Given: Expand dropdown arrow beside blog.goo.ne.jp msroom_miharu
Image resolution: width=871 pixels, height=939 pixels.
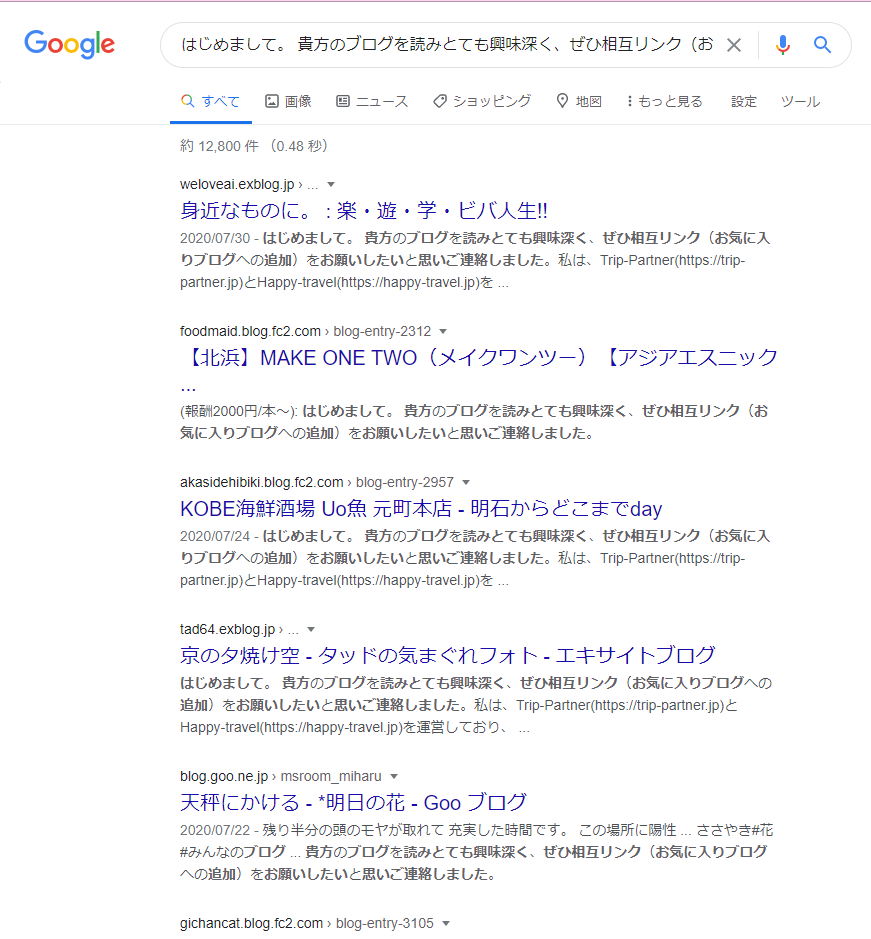Looking at the screenshot, I should pyautogui.click(x=394, y=777).
